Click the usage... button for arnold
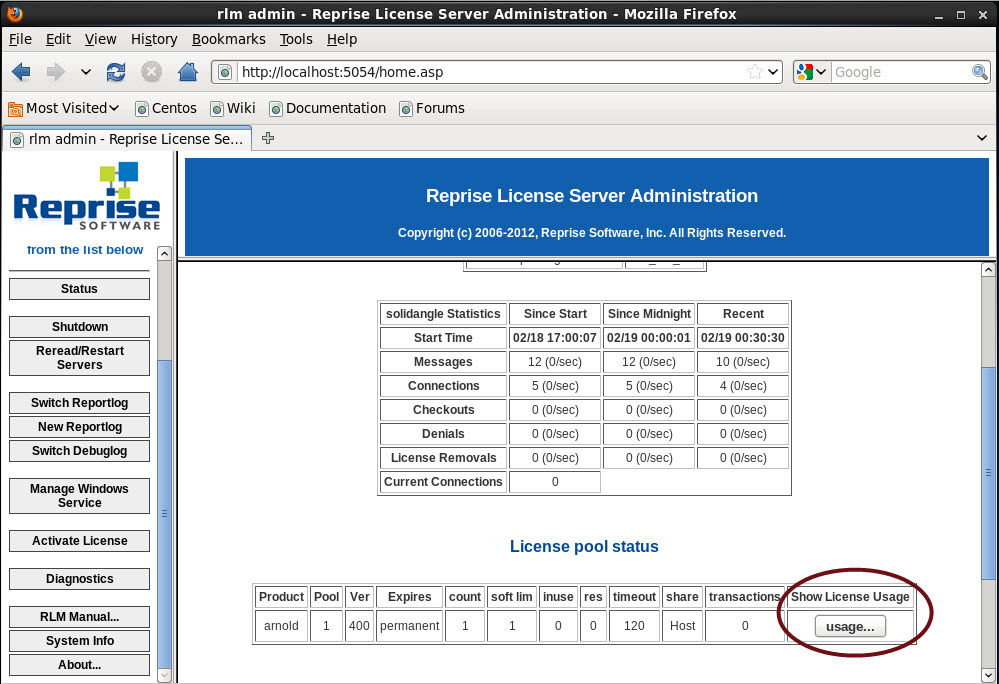 click(x=850, y=627)
